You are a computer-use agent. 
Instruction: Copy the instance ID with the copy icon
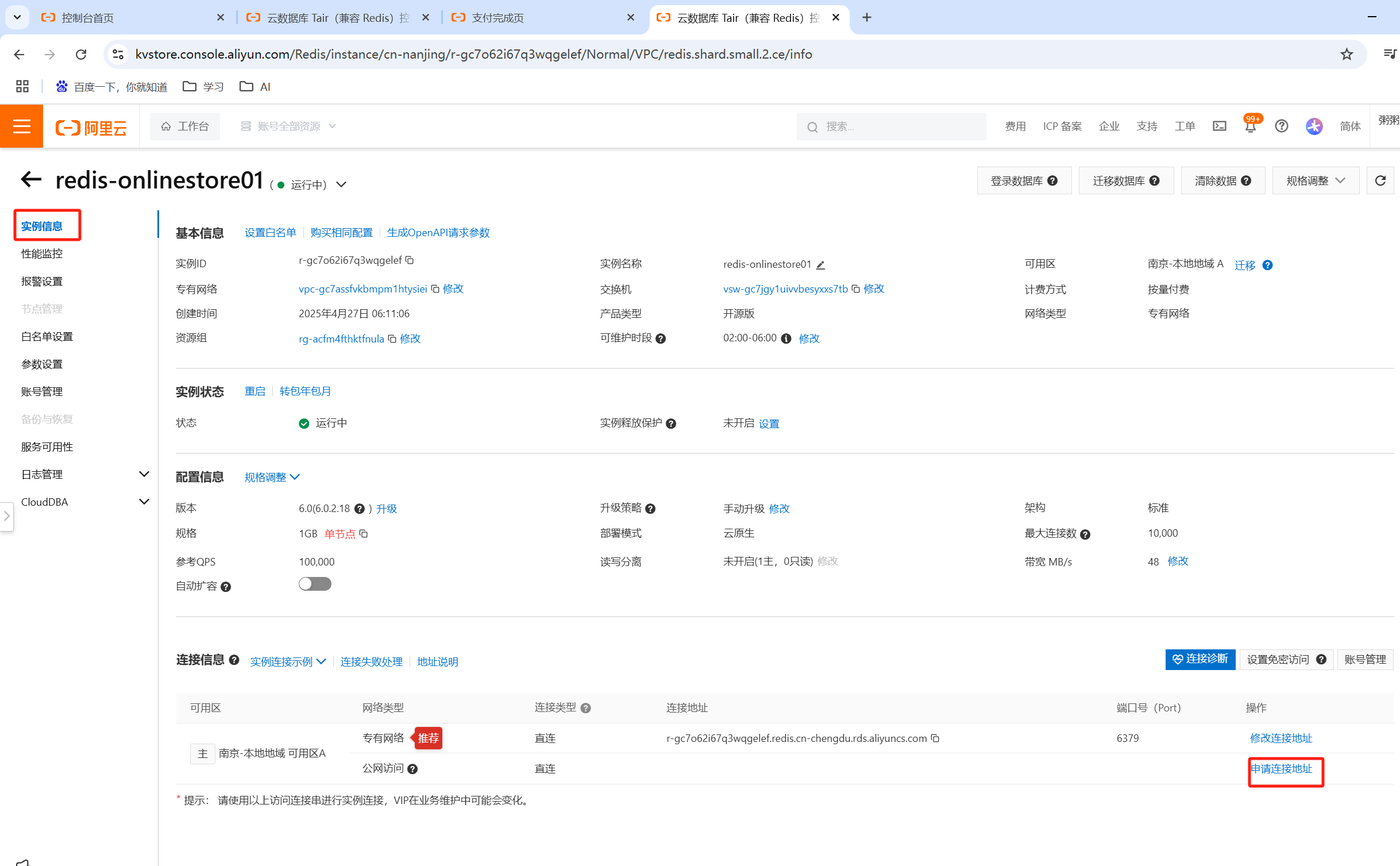pos(410,260)
